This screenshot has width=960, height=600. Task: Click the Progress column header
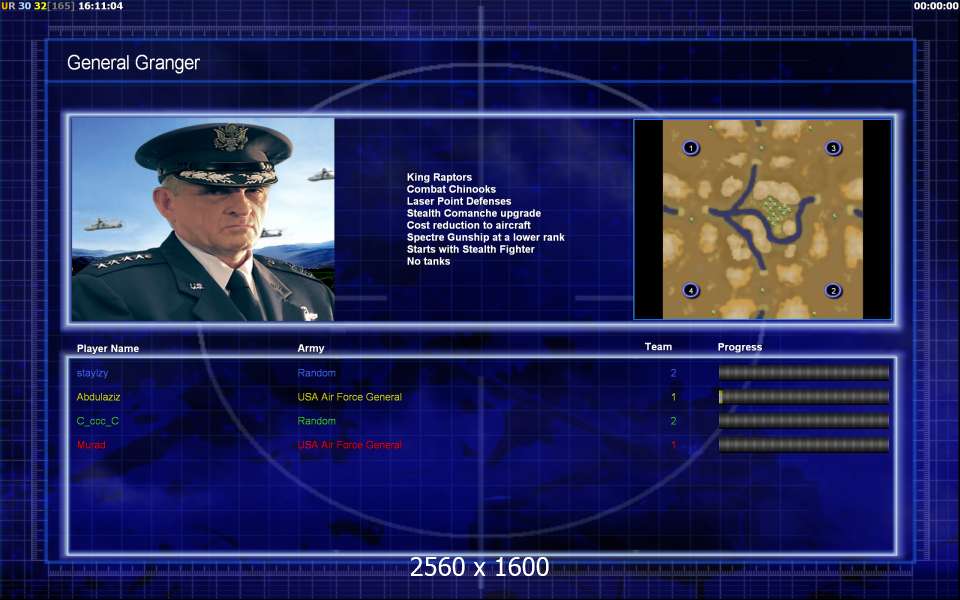point(740,347)
